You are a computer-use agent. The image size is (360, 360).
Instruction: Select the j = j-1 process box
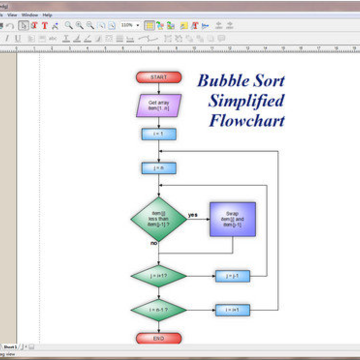tap(232, 276)
